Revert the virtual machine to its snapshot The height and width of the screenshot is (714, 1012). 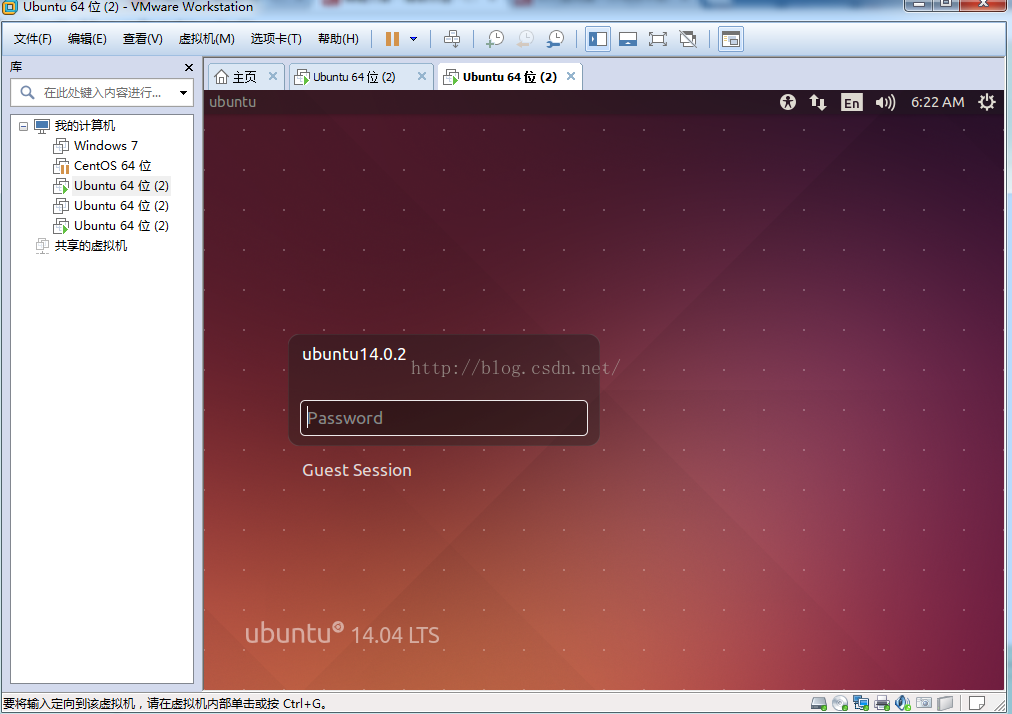coord(525,39)
